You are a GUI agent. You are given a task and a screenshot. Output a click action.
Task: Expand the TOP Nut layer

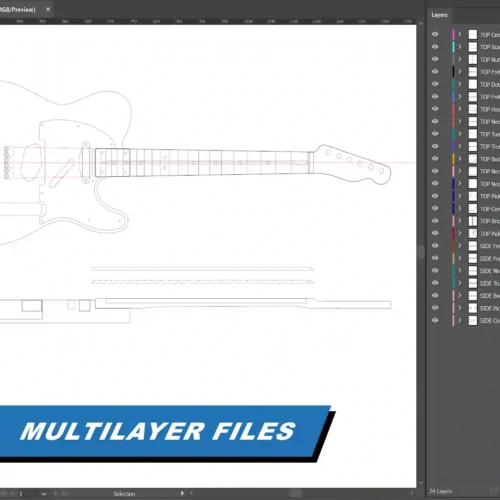460,59
